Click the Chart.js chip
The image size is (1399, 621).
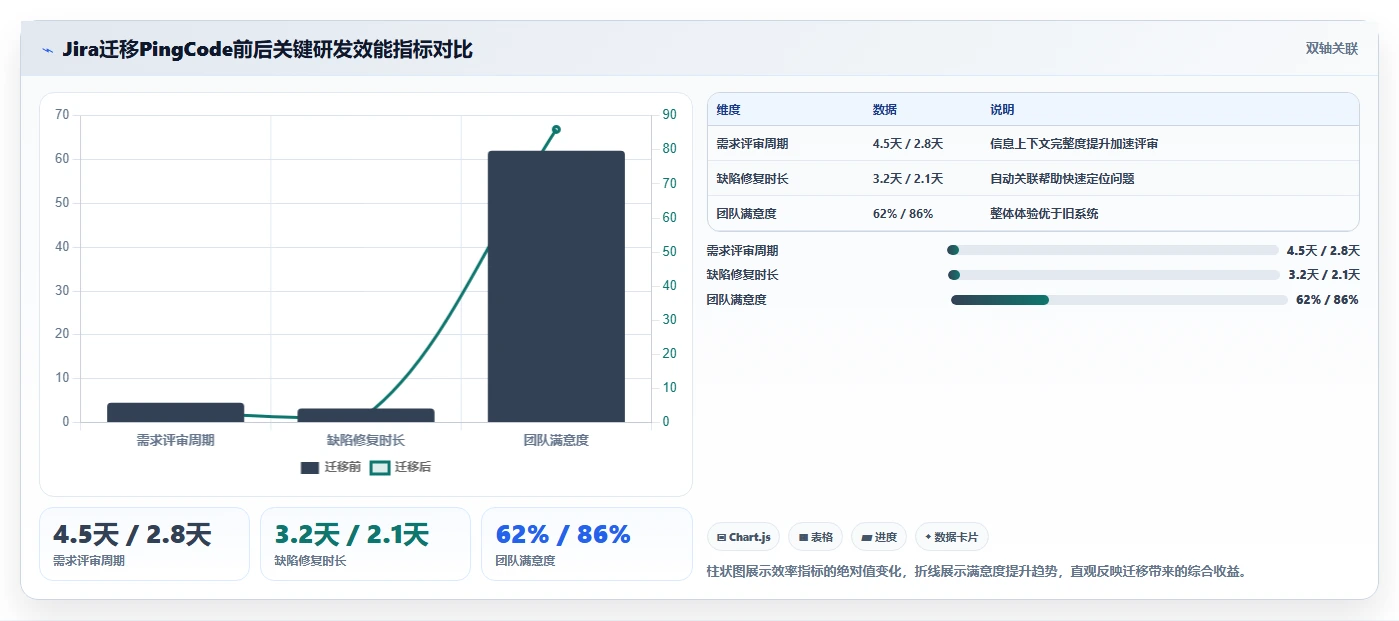click(x=744, y=537)
